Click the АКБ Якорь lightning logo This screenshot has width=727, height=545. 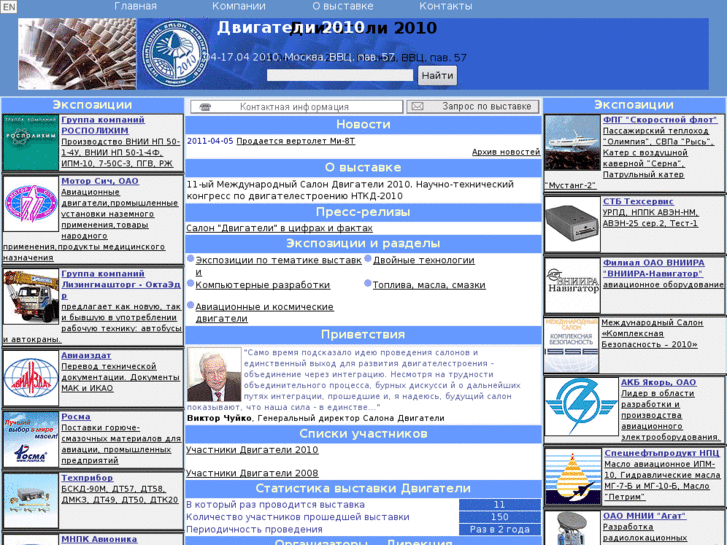581,407
